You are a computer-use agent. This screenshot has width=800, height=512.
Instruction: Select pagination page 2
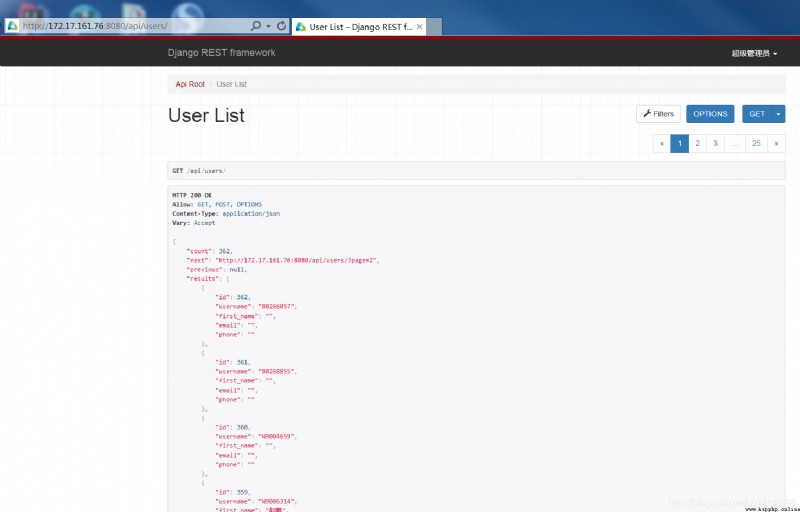pos(697,143)
